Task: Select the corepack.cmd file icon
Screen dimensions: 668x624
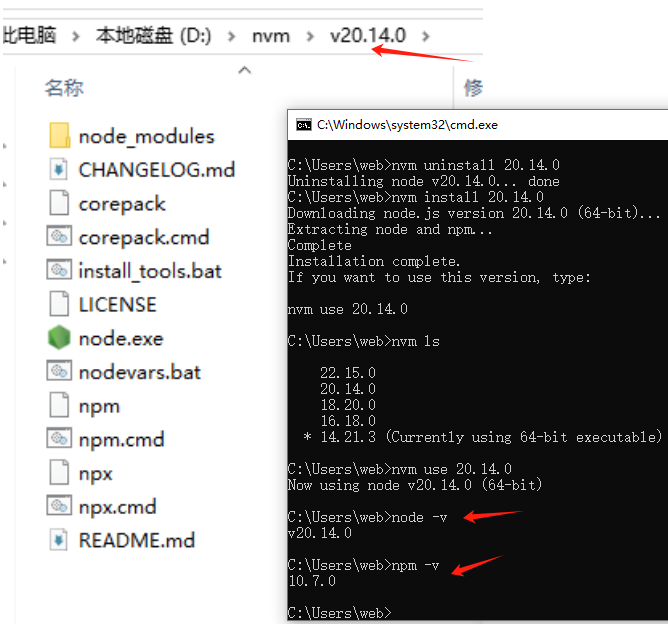Action: click(x=59, y=237)
